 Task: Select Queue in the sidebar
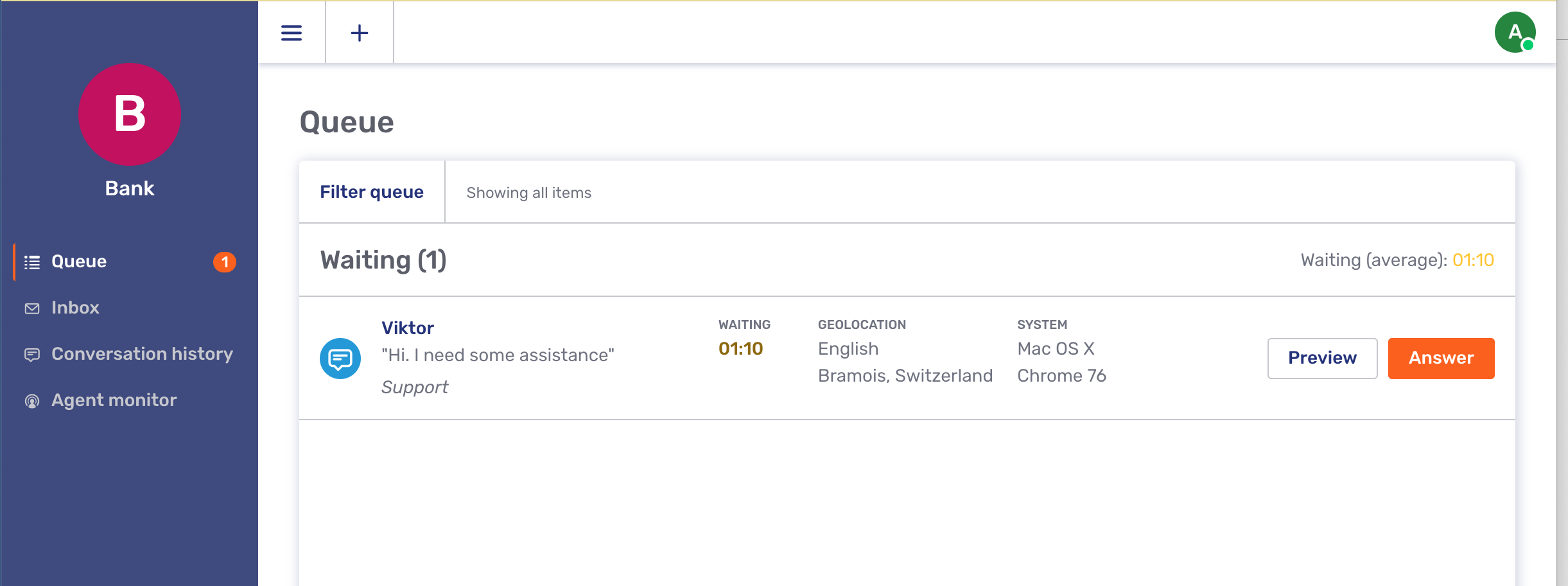click(x=79, y=262)
